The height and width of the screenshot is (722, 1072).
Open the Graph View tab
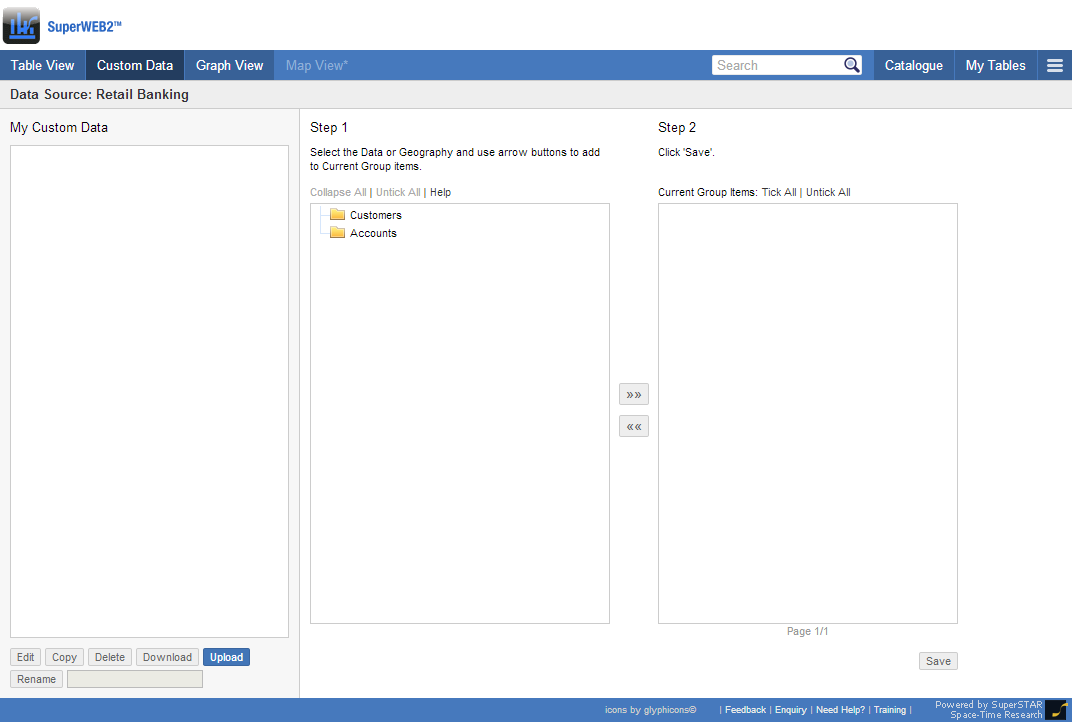229,66
